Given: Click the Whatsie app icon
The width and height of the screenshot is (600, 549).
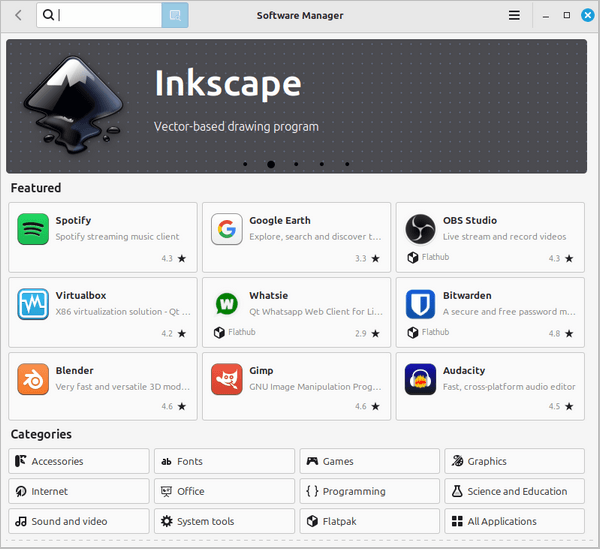Looking at the screenshot, I should coord(227,304).
